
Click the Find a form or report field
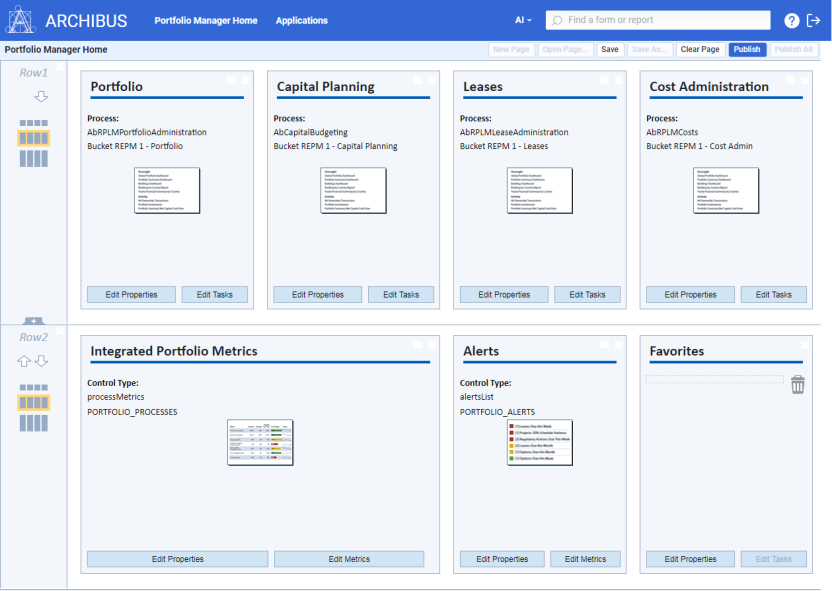[665, 20]
